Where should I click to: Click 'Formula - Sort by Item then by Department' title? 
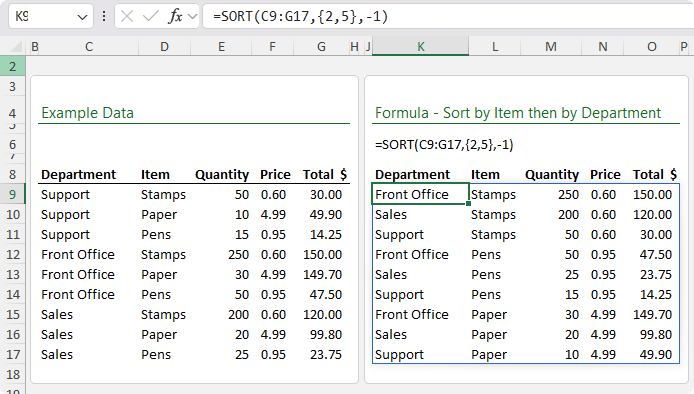tap(518, 113)
